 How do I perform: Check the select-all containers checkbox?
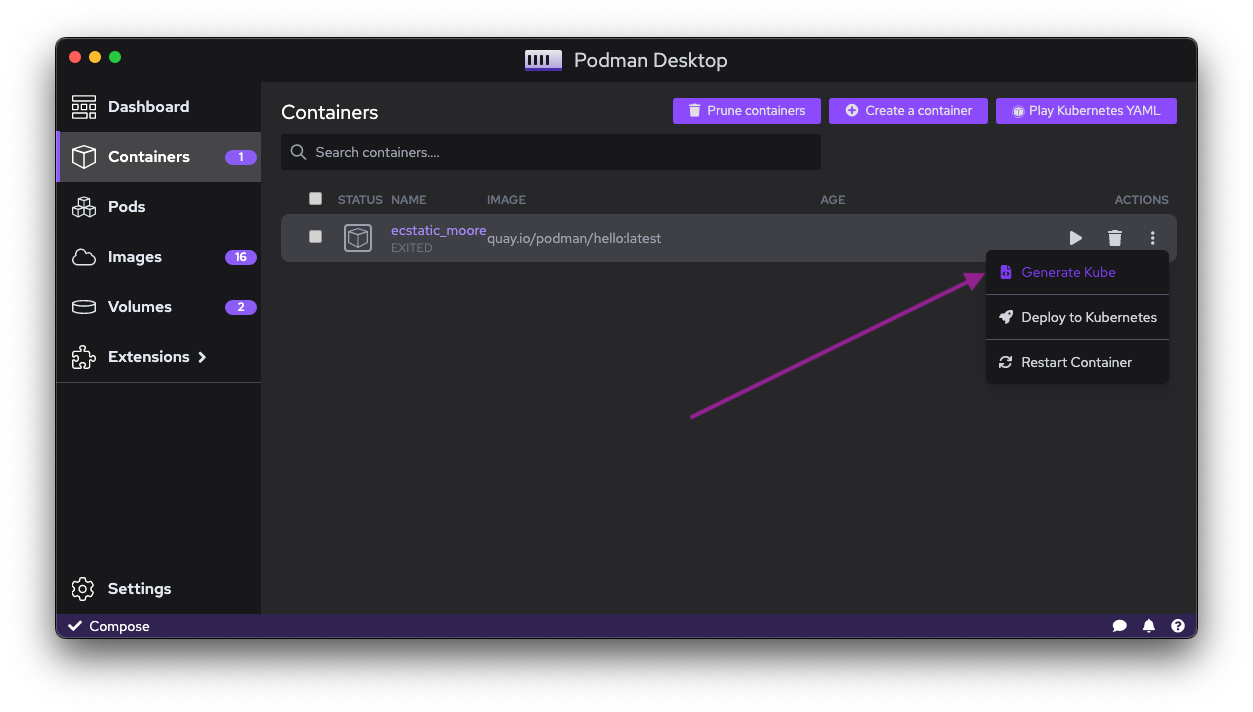pyautogui.click(x=315, y=199)
